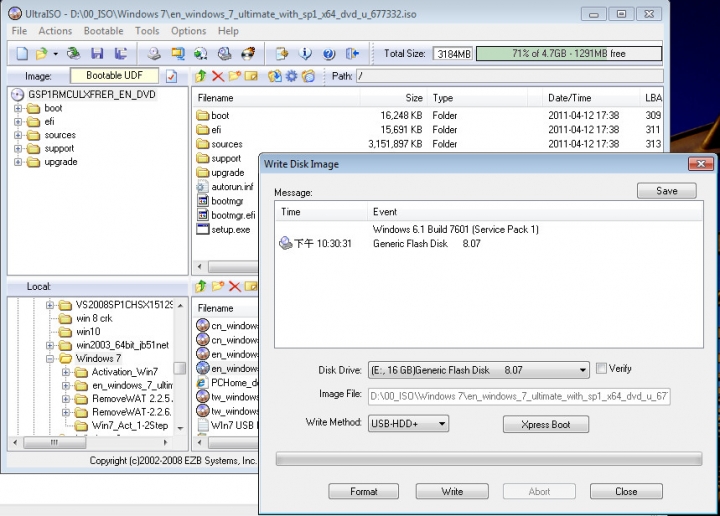Select the setup.exe file row
Screen dimensions: 720x516
click(224, 229)
